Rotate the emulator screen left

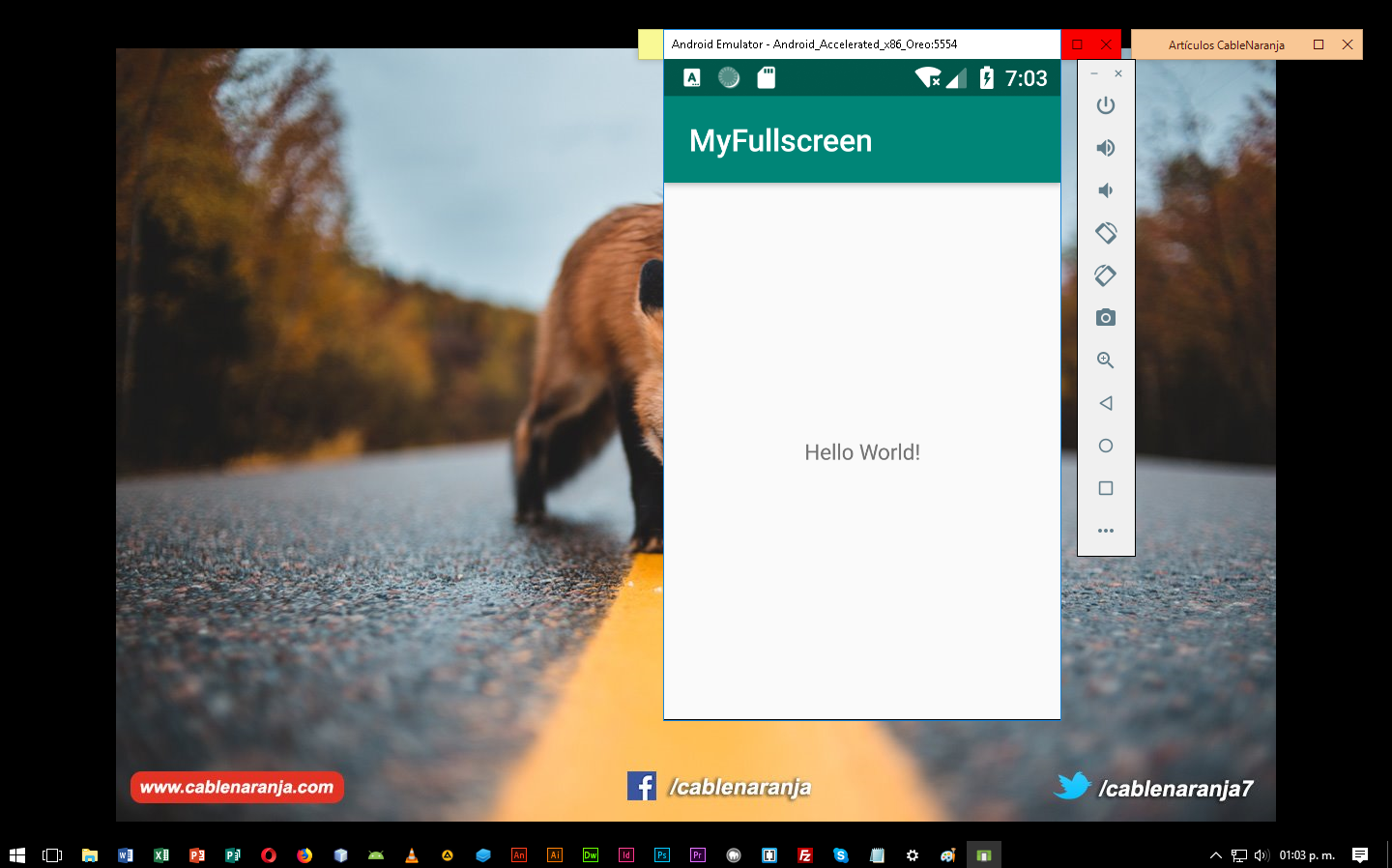coord(1106,233)
